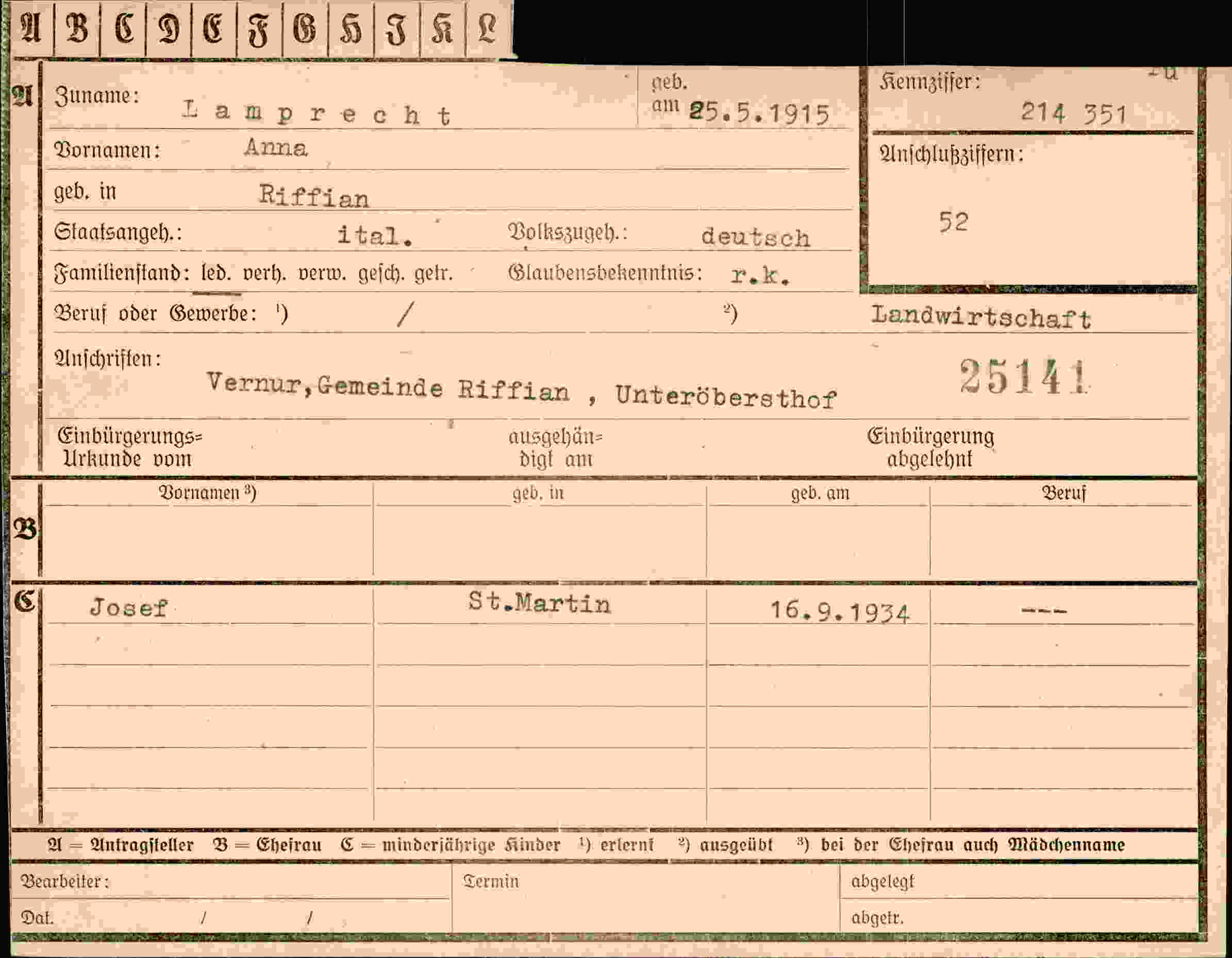Image resolution: width=1232 pixels, height=958 pixels.
Task: Click the Bearbeiter field label
Action: pyautogui.click(x=65, y=881)
